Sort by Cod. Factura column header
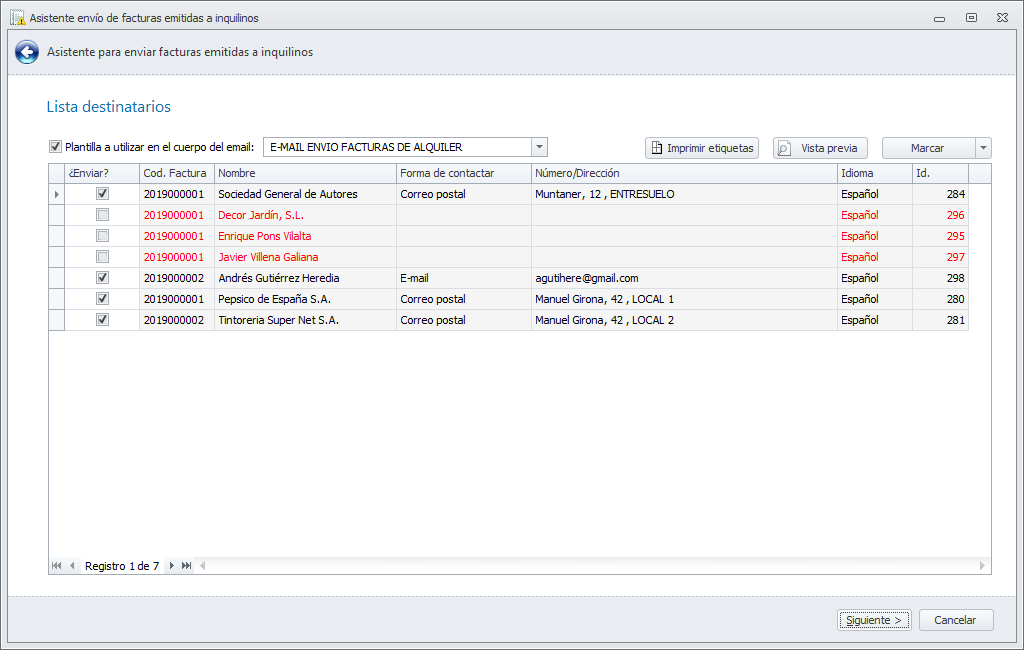This screenshot has height=650, width=1024. click(177, 173)
